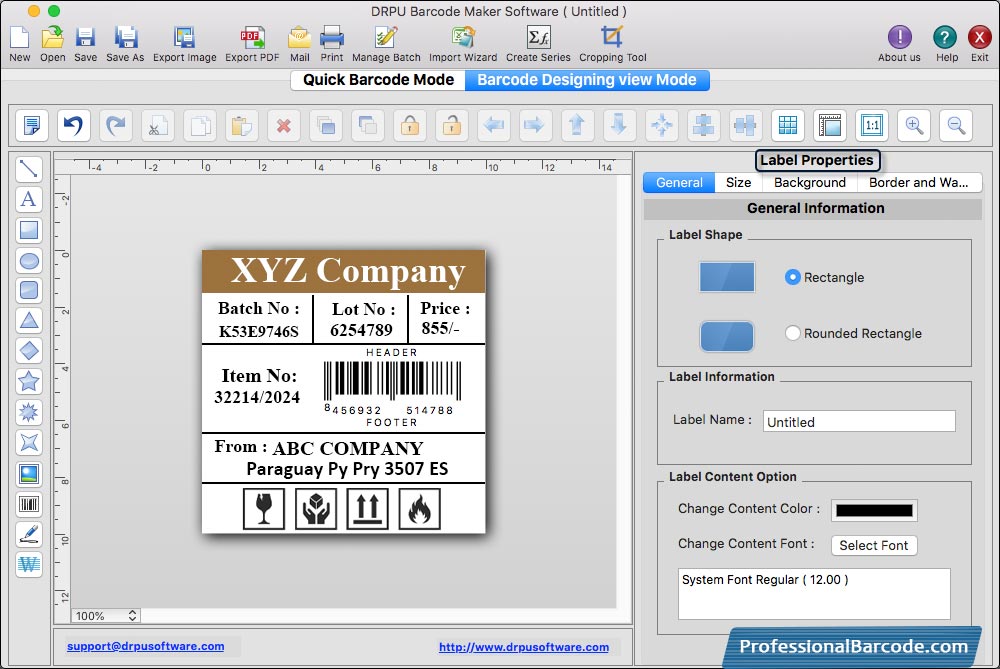Viewport: 1000px width, 669px height.
Task: Click the Paste clipboard icon
Action: [x=242, y=125]
